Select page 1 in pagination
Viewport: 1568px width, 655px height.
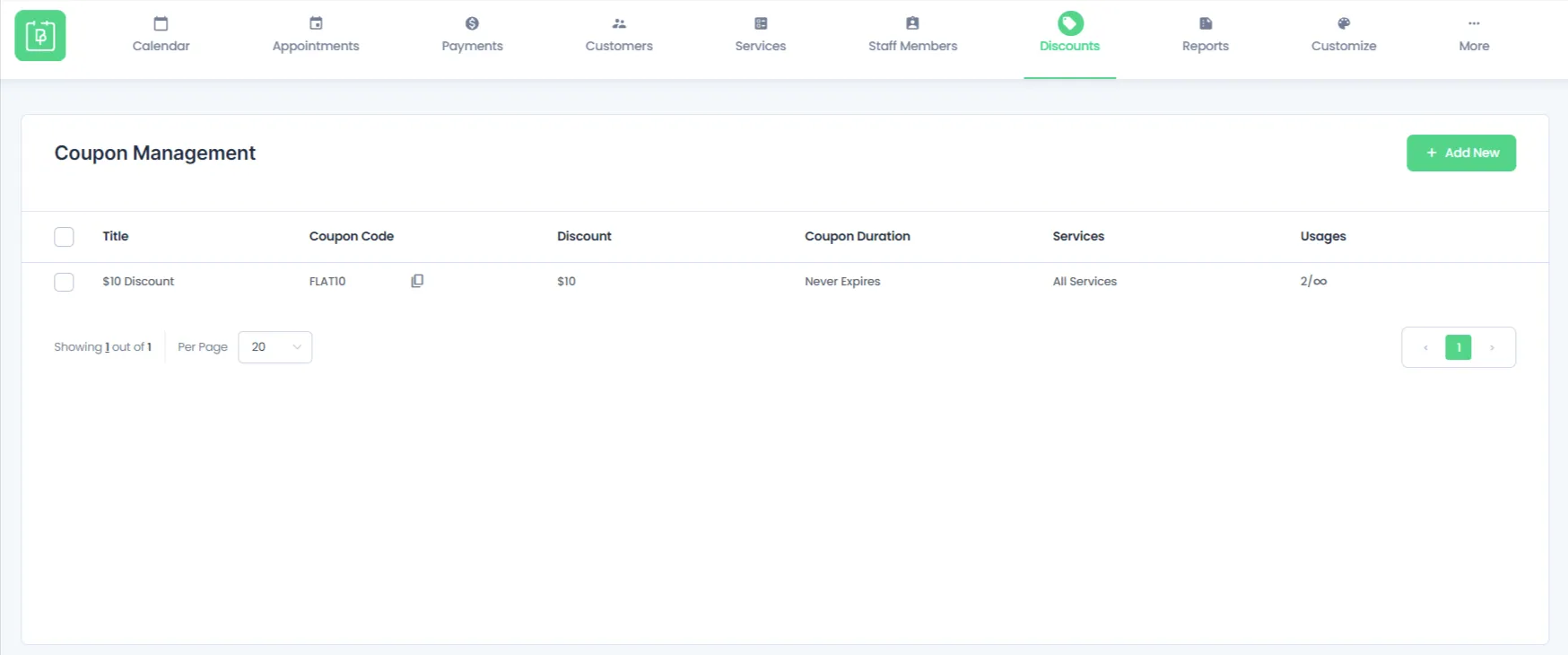(x=1459, y=347)
